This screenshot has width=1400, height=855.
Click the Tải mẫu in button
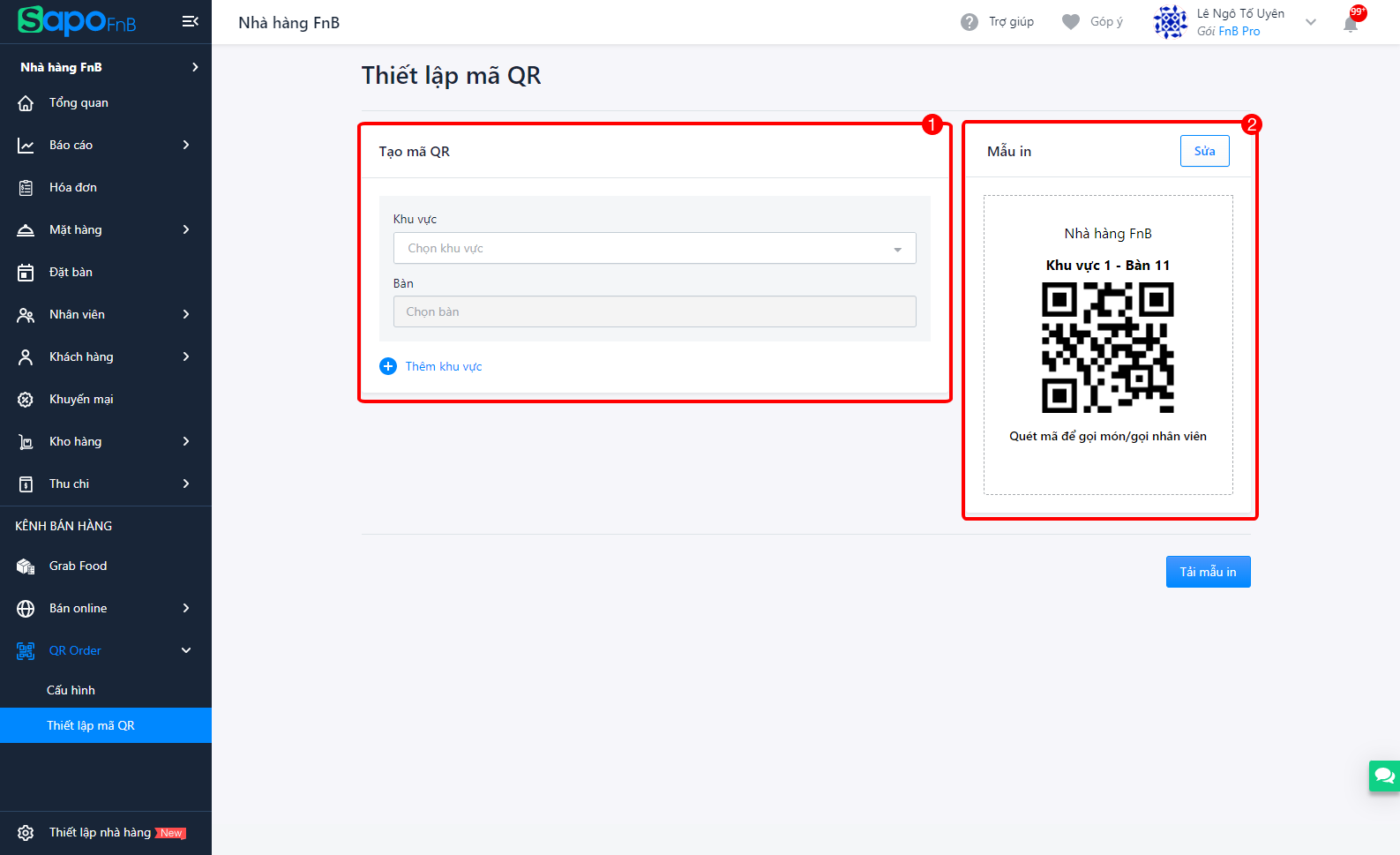pos(1208,572)
